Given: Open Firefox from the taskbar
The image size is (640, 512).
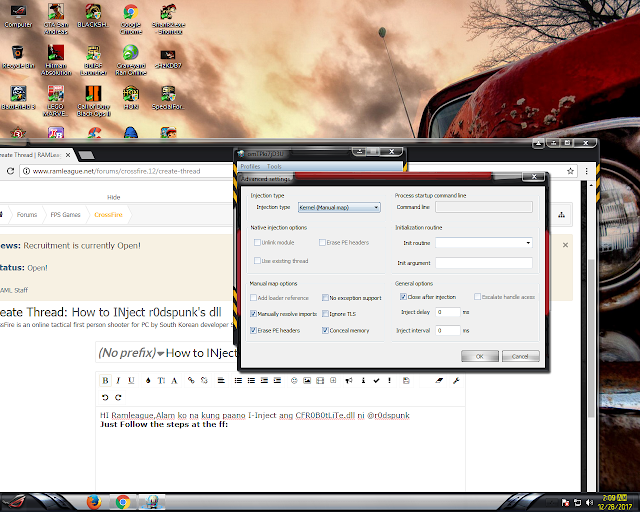Looking at the screenshot, I should pos(93,502).
